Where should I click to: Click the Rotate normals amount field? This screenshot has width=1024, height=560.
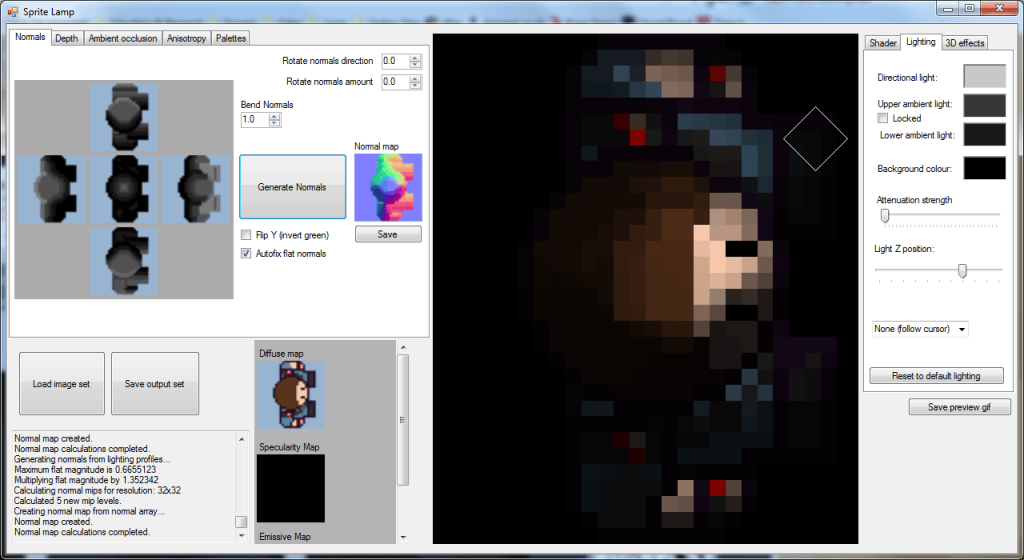coord(394,82)
